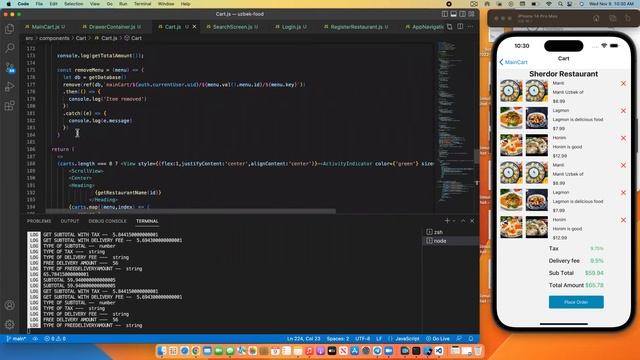640x360 pixels.
Task: Toggle the bottom panel layout button
Action: [453, 14]
